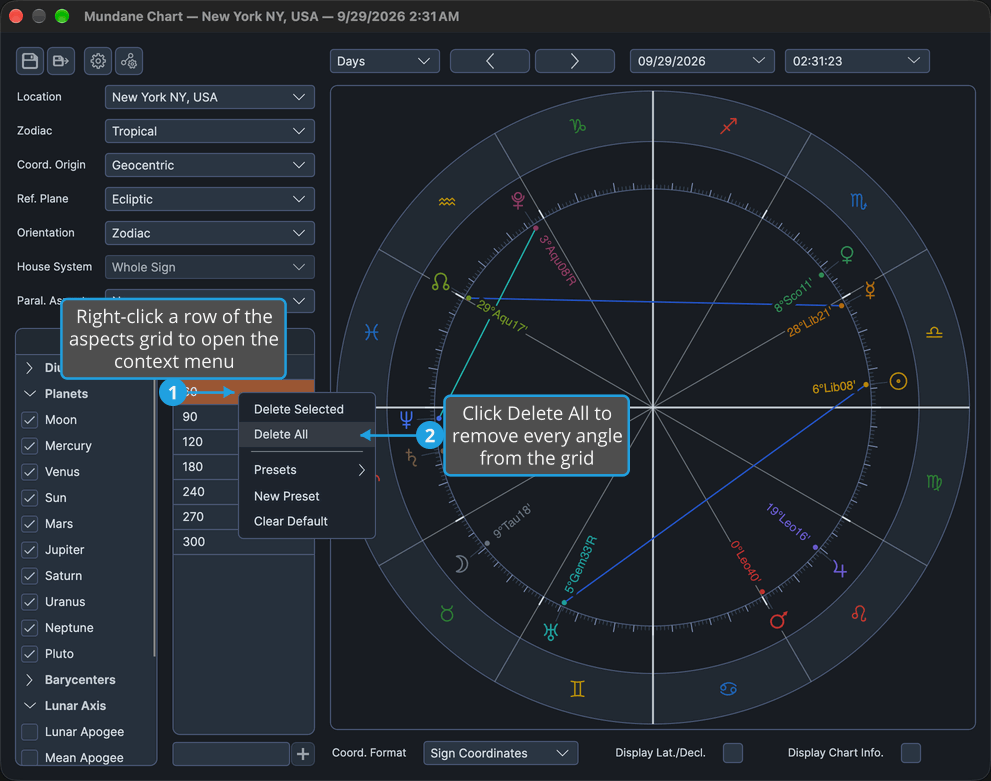Screen dimensions: 991x781
Task: Click the Moon crescent glyph in chart
Action: [x=462, y=563]
